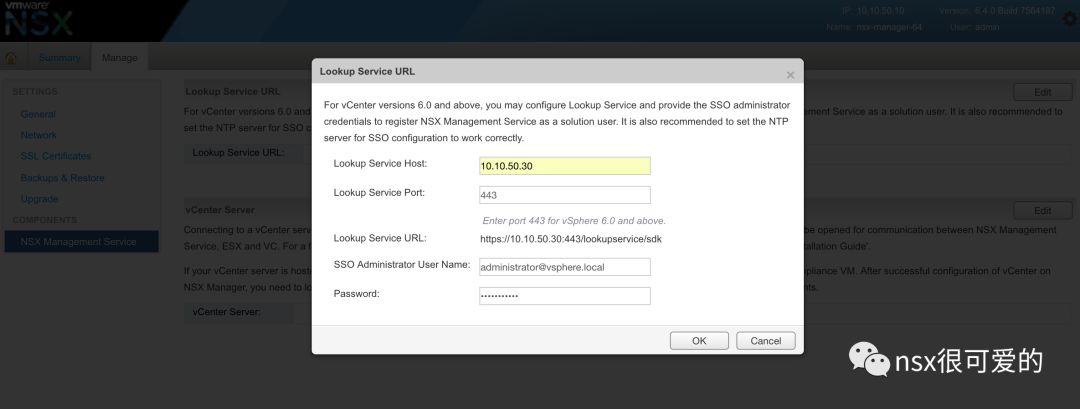This screenshot has width=1080, height=409.
Task: Click the port 443 hint text
Action: tap(574, 221)
